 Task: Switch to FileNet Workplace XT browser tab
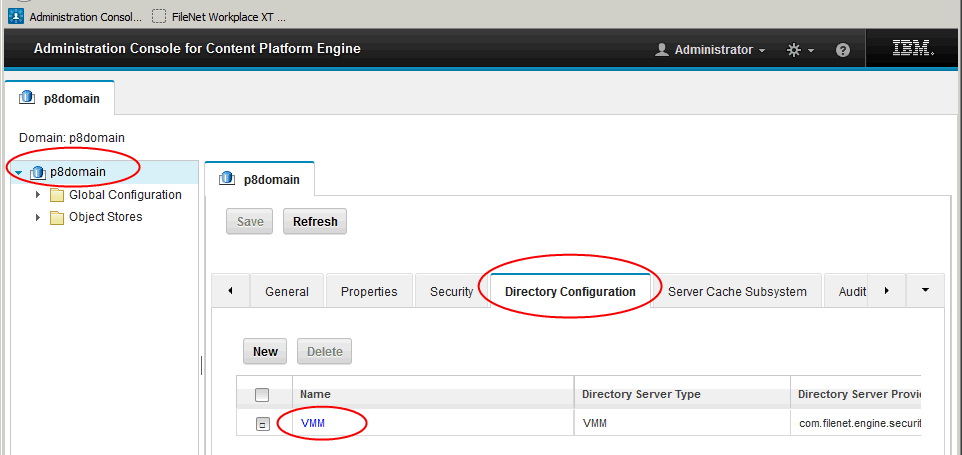[x=218, y=16]
